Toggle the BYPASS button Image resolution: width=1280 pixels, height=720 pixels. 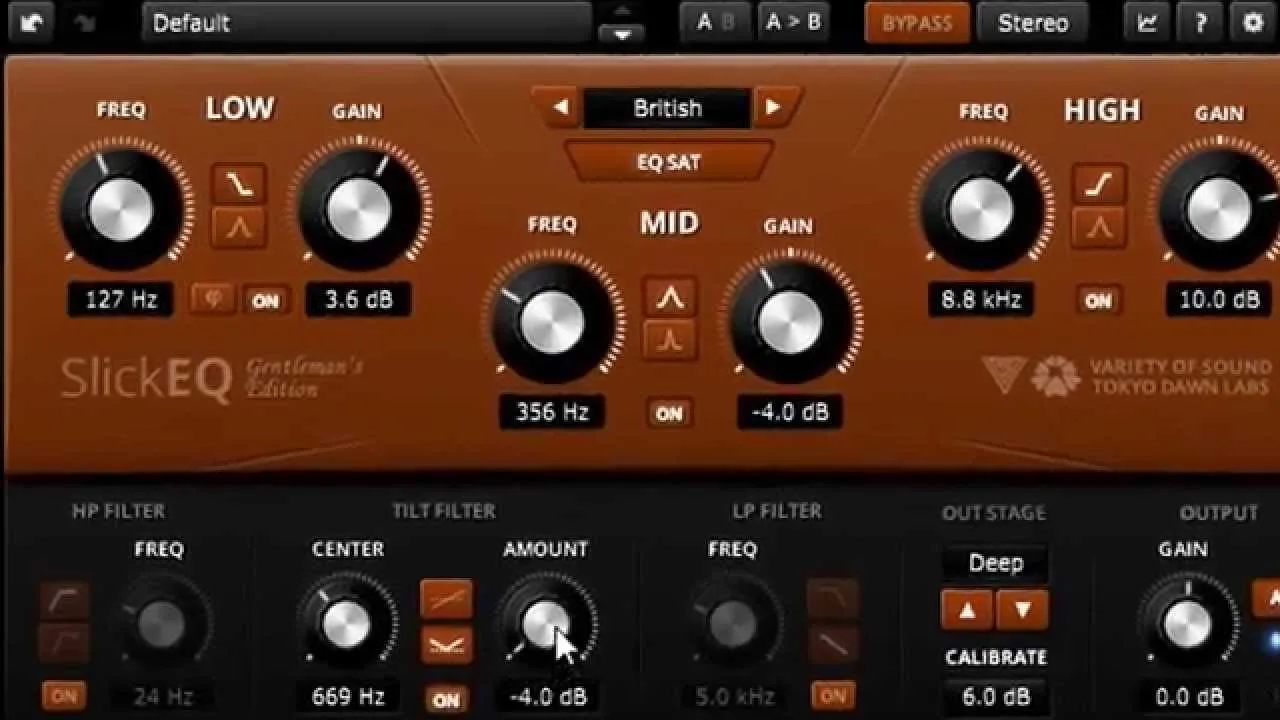point(917,22)
